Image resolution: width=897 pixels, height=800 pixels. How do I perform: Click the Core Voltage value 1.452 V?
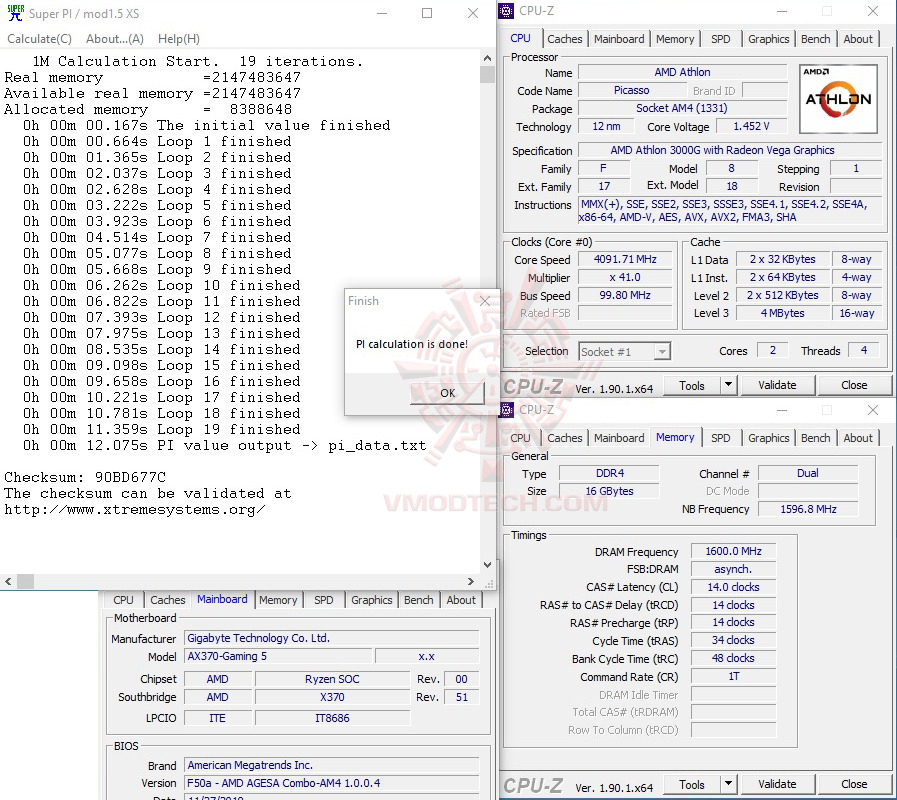click(751, 126)
